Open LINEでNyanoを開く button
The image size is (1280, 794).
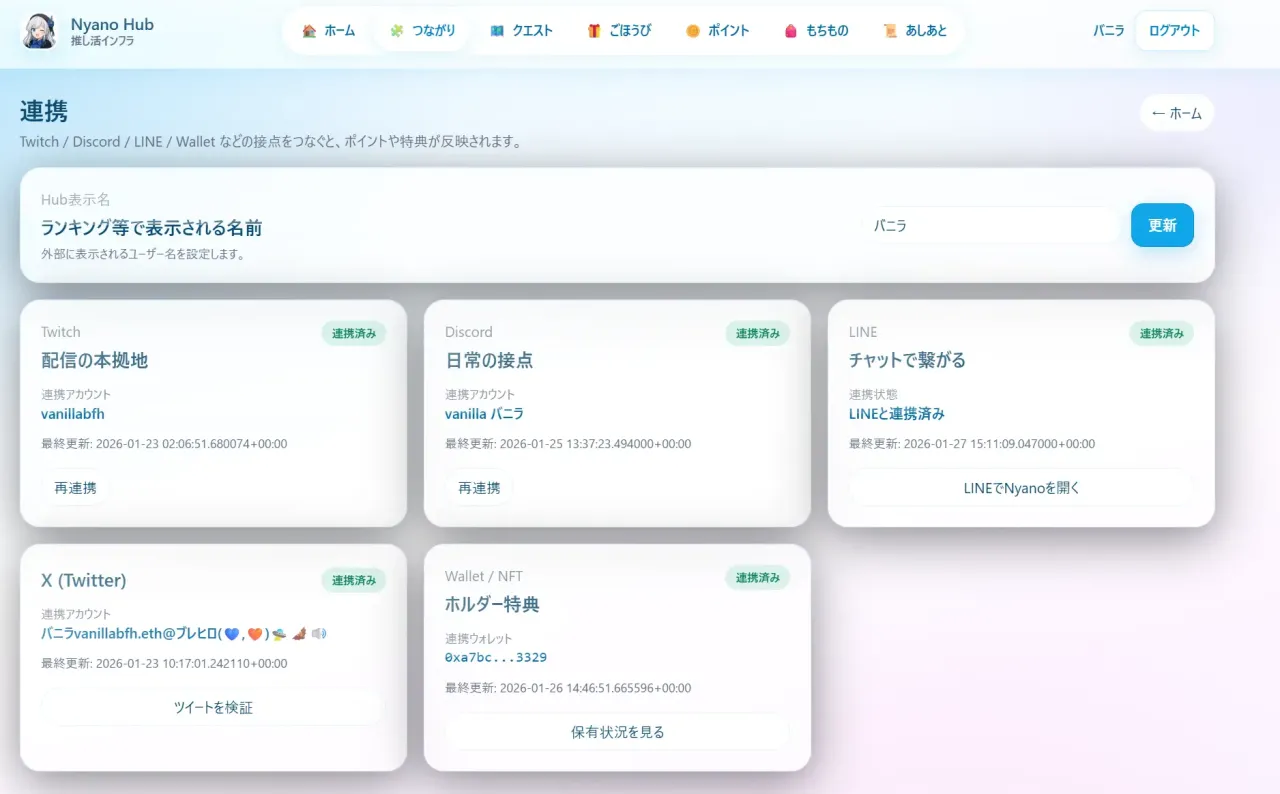[1020, 488]
